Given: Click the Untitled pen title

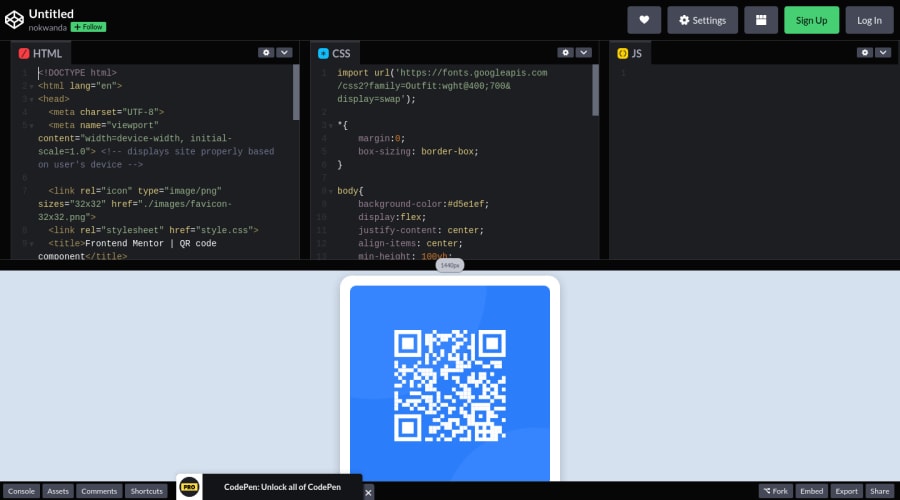Looking at the screenshot, I should [x=51, y=14].
